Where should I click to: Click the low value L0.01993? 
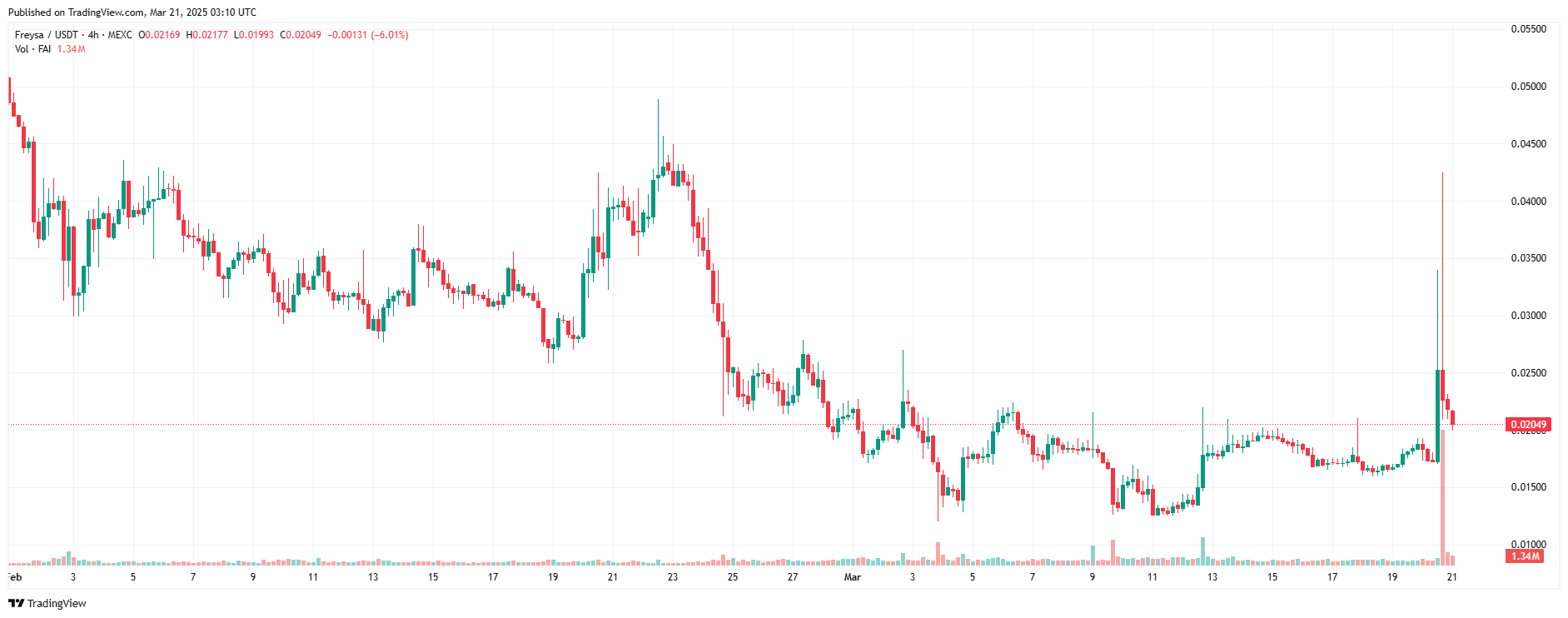pyautogui.click(x=254, y=35)
